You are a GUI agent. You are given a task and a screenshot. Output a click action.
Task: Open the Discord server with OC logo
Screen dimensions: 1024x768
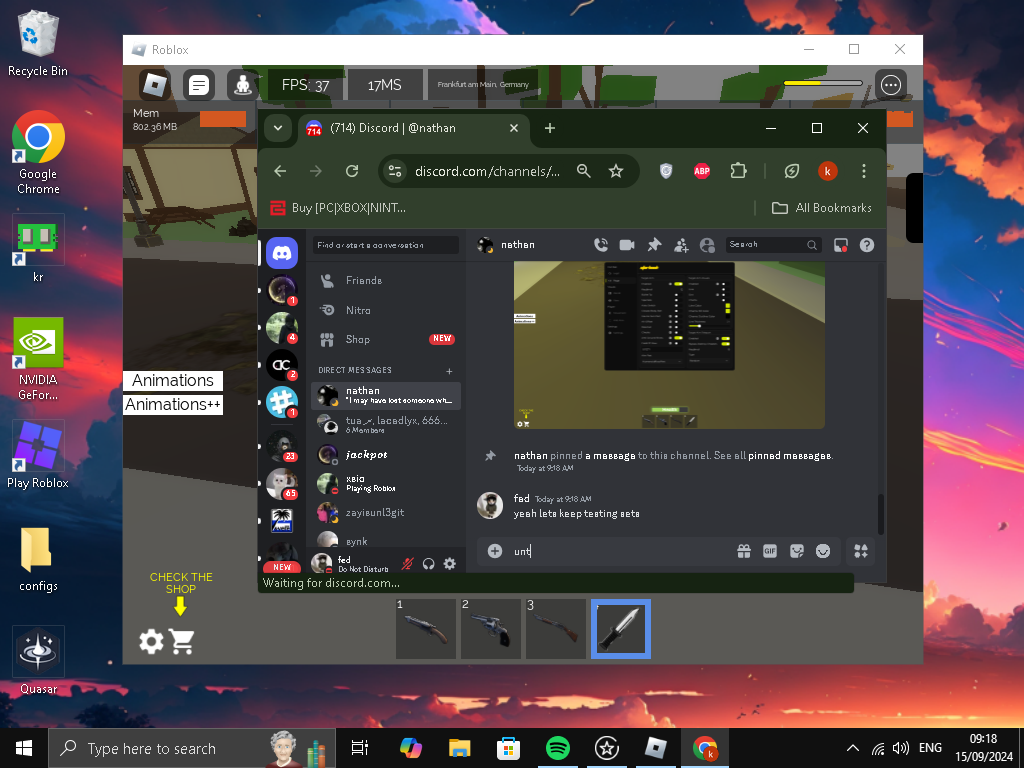coord(282,365)
